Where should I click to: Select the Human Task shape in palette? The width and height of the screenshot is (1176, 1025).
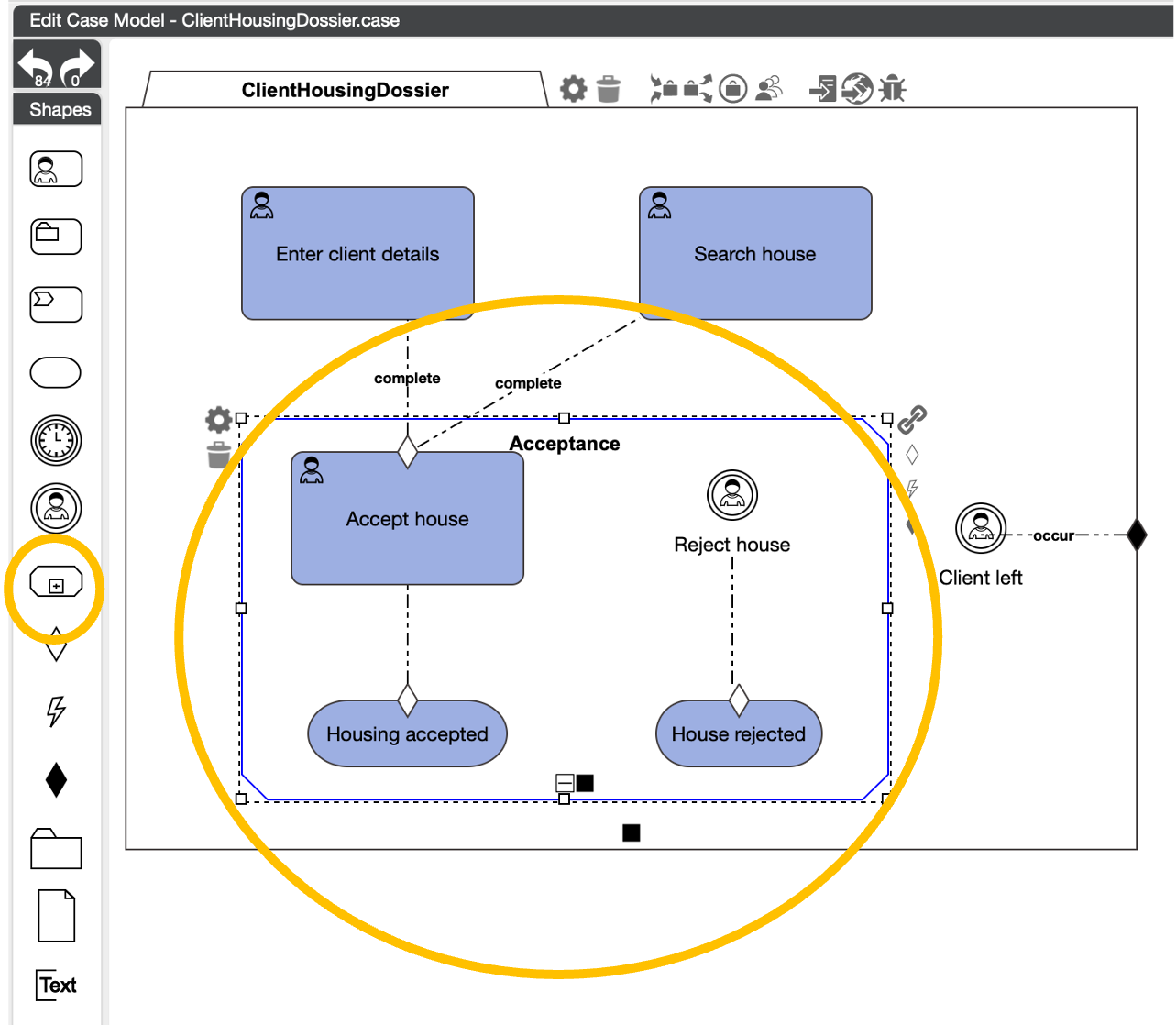(56, 170)
